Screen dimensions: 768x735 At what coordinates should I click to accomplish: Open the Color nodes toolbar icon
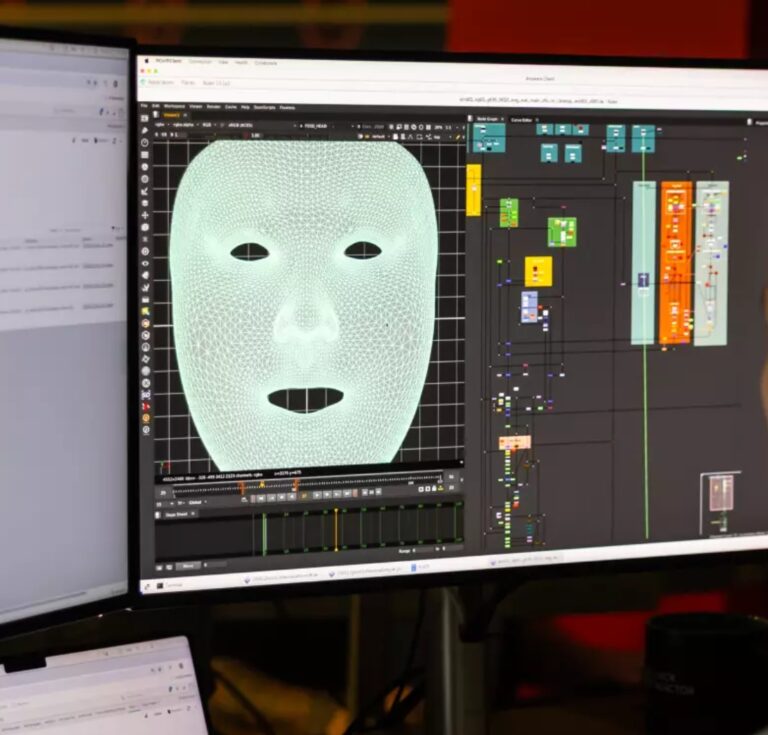tap(145, 167)
